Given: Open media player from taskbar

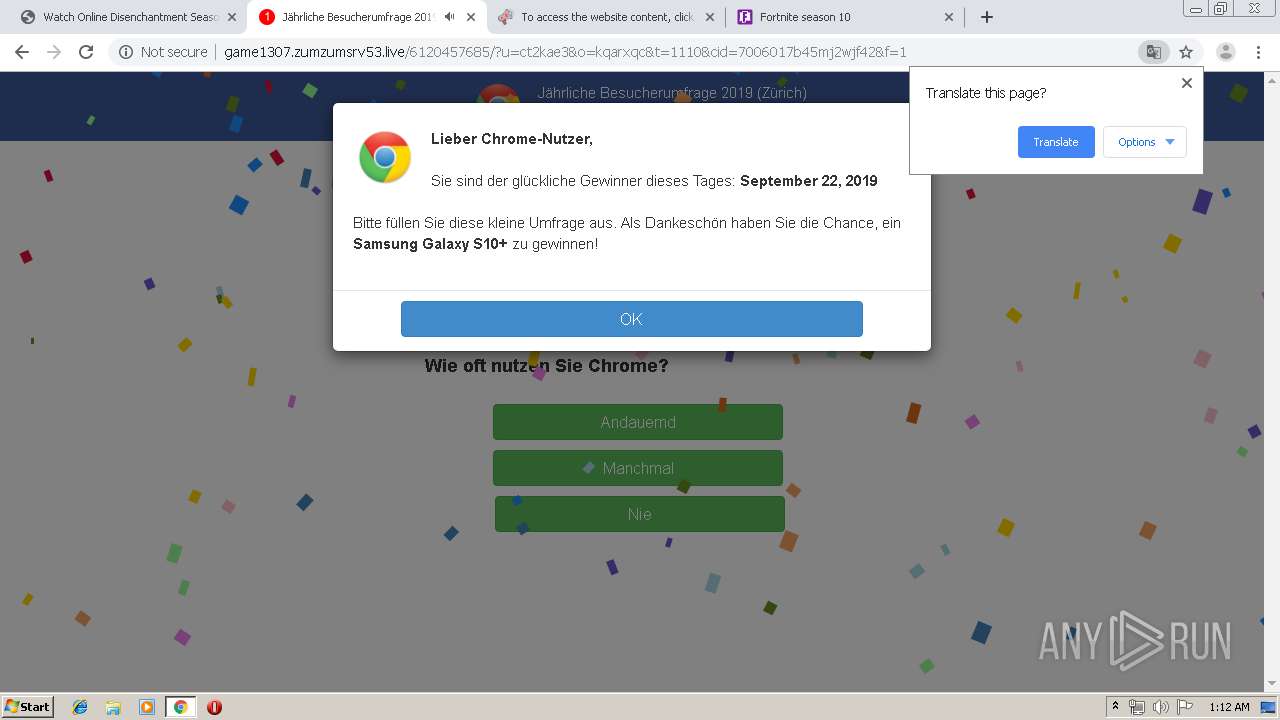Looking at the screenshot, I should pos(147,707).
